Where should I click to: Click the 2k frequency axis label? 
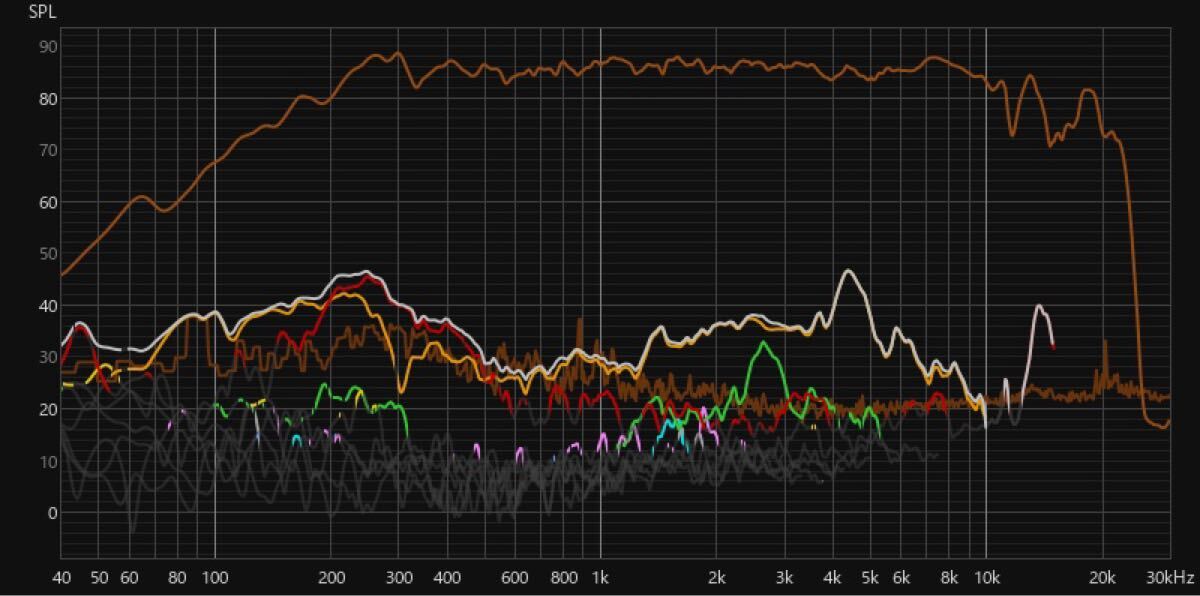[x=716, y=577]
